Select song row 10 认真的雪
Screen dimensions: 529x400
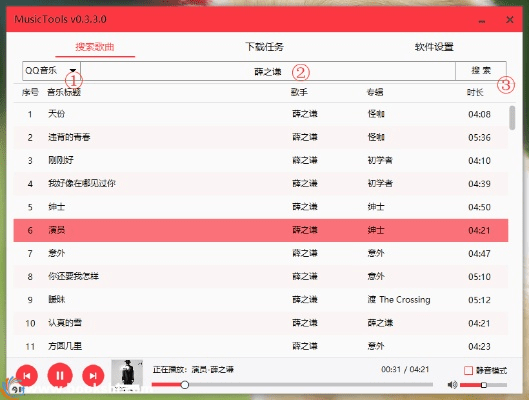click(x=261, y=323)
